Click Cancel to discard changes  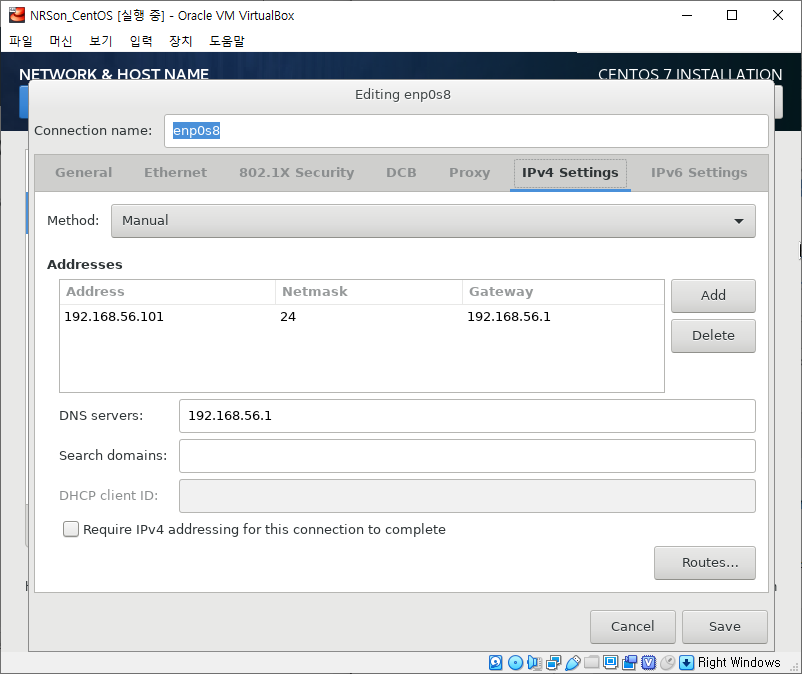coord(633,626)
